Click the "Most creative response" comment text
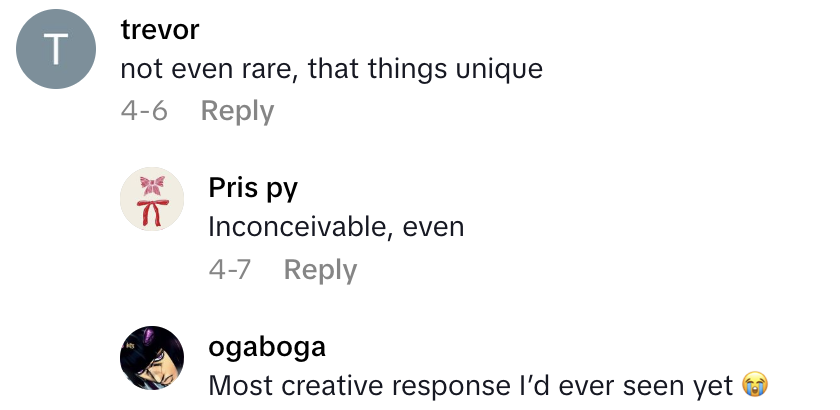The image size is (840, 410). [470, 385]
